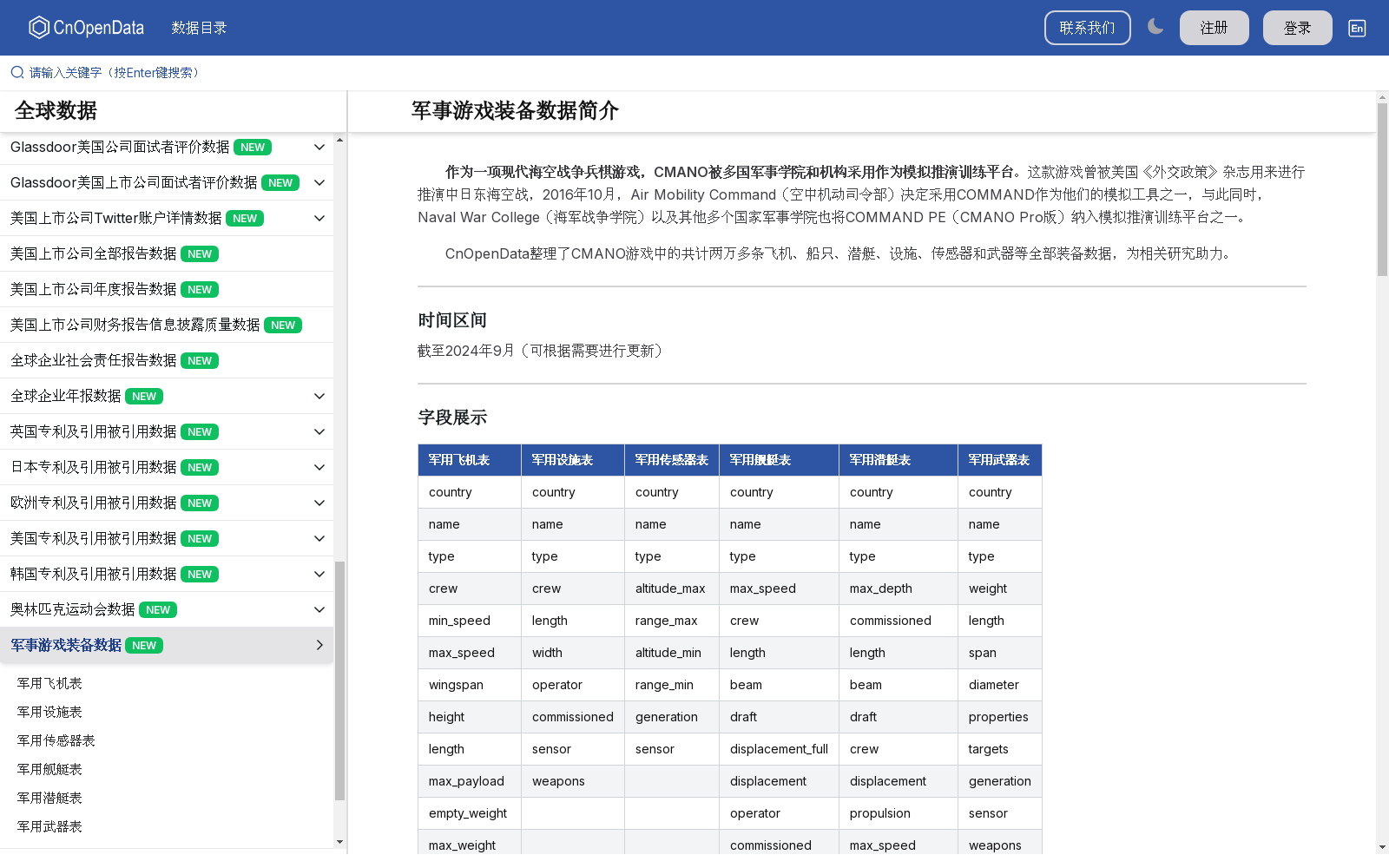Open 军用飞机表 sub-item in sidebar
1389x868 pixels.
click(49, 684)
